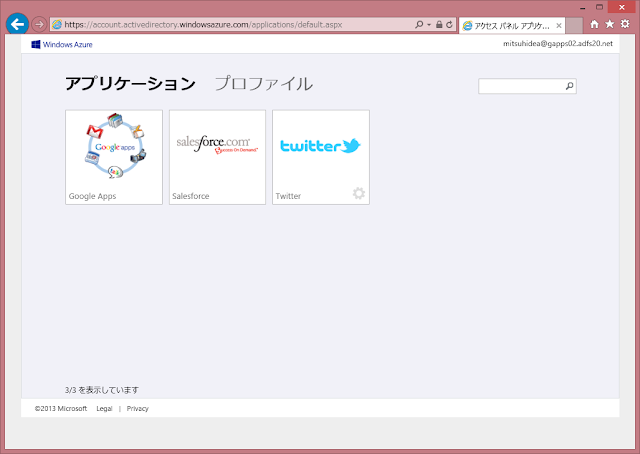
Task: Click the URL in the address bar
Action: (x=203, y=24)
